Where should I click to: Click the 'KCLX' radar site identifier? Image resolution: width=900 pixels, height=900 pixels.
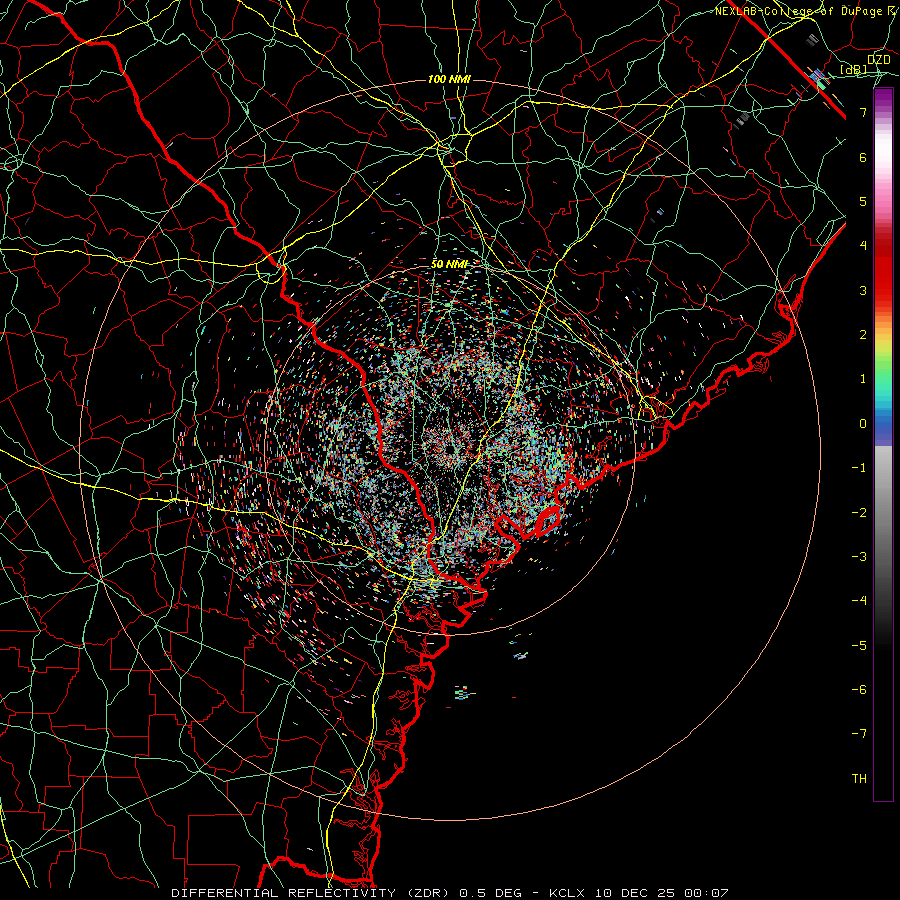[x=567, y=893]
